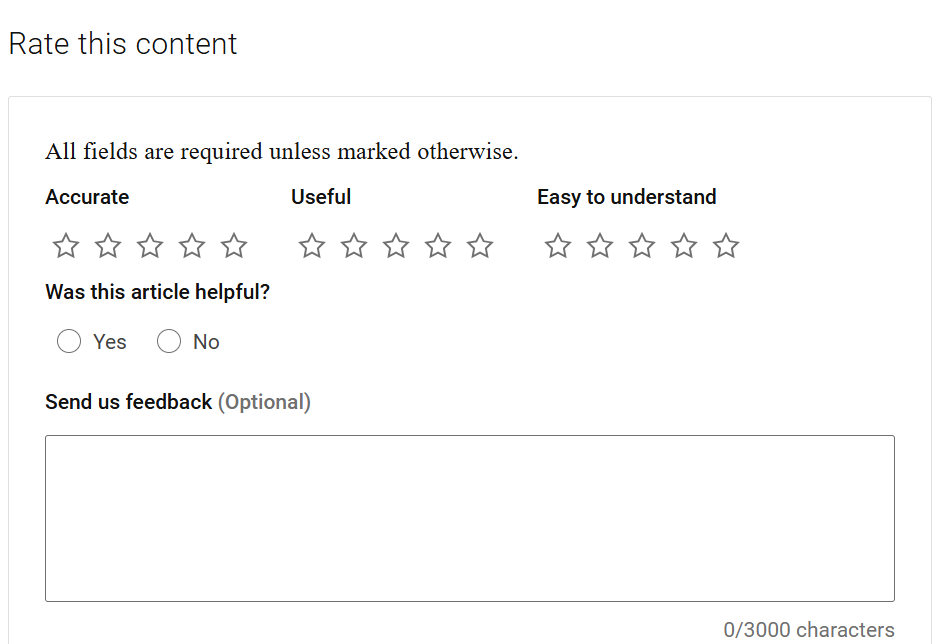The width and height of the screenshot is (937, 644).
Task: Give Accurate the full five stars
Action: [x=234, y=246]
